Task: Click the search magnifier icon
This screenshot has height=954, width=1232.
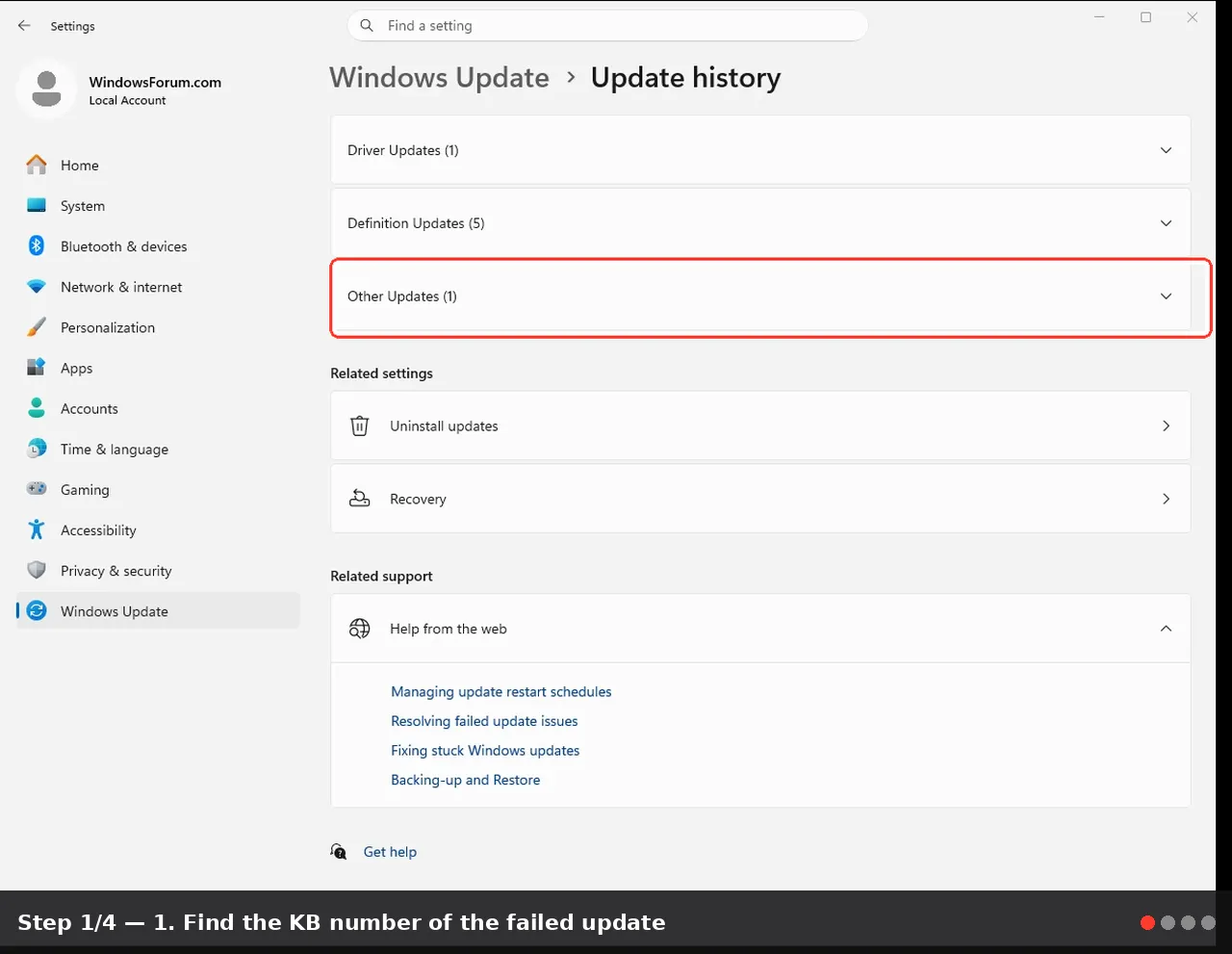Action: 367,26
